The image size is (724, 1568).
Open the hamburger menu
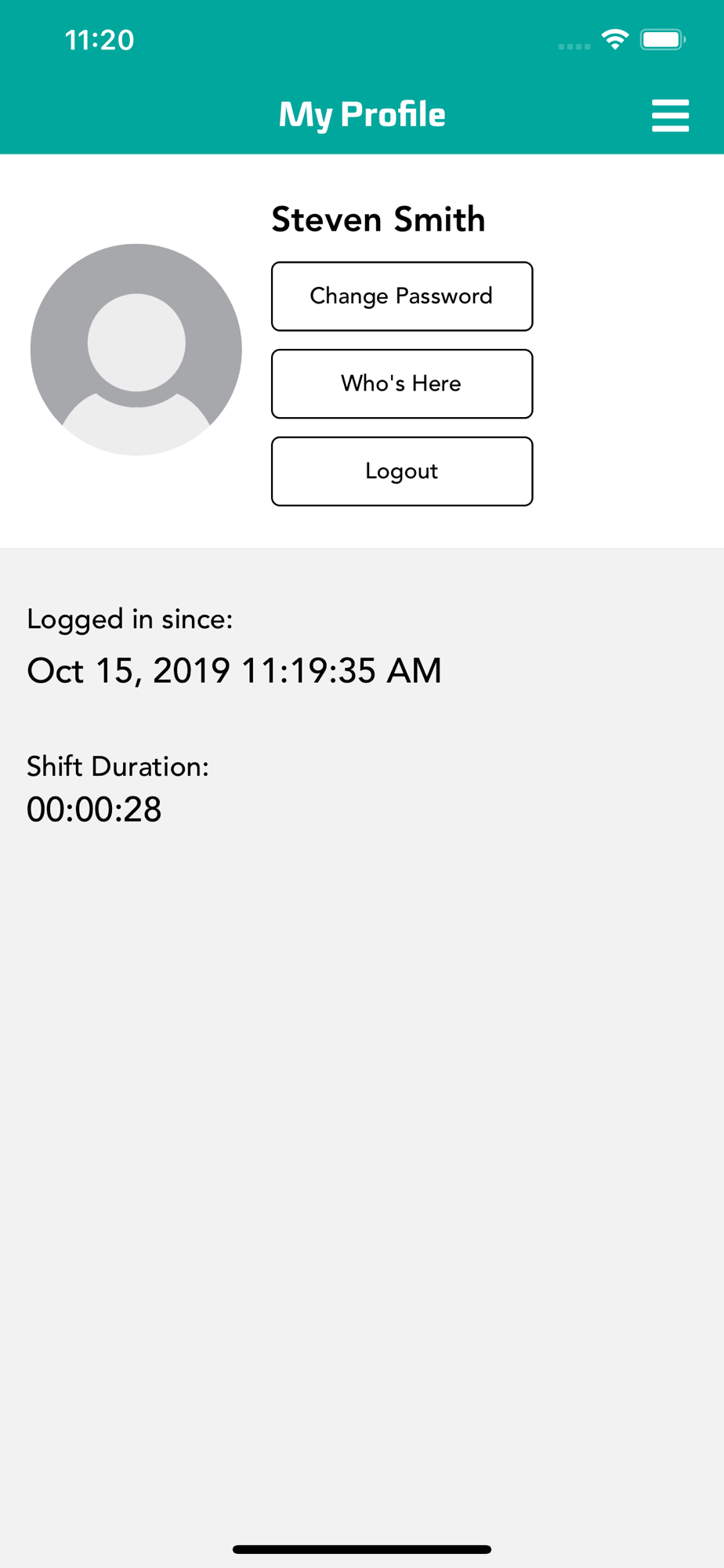click(x=670, y=115)
